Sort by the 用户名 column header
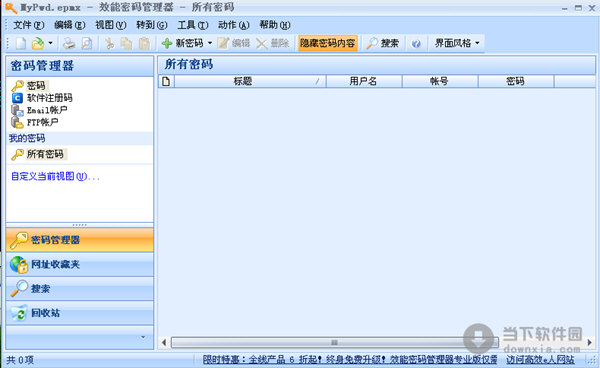The height and width of the screenshot is (368, 600). 364,81
